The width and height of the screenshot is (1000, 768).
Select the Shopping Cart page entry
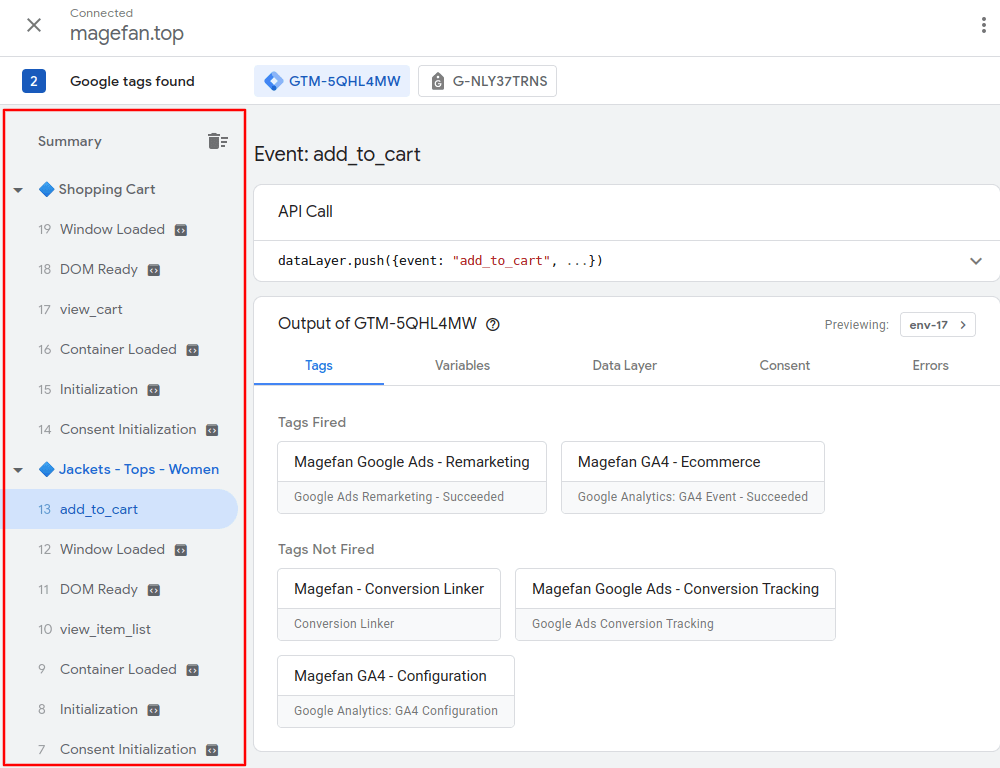107,189
